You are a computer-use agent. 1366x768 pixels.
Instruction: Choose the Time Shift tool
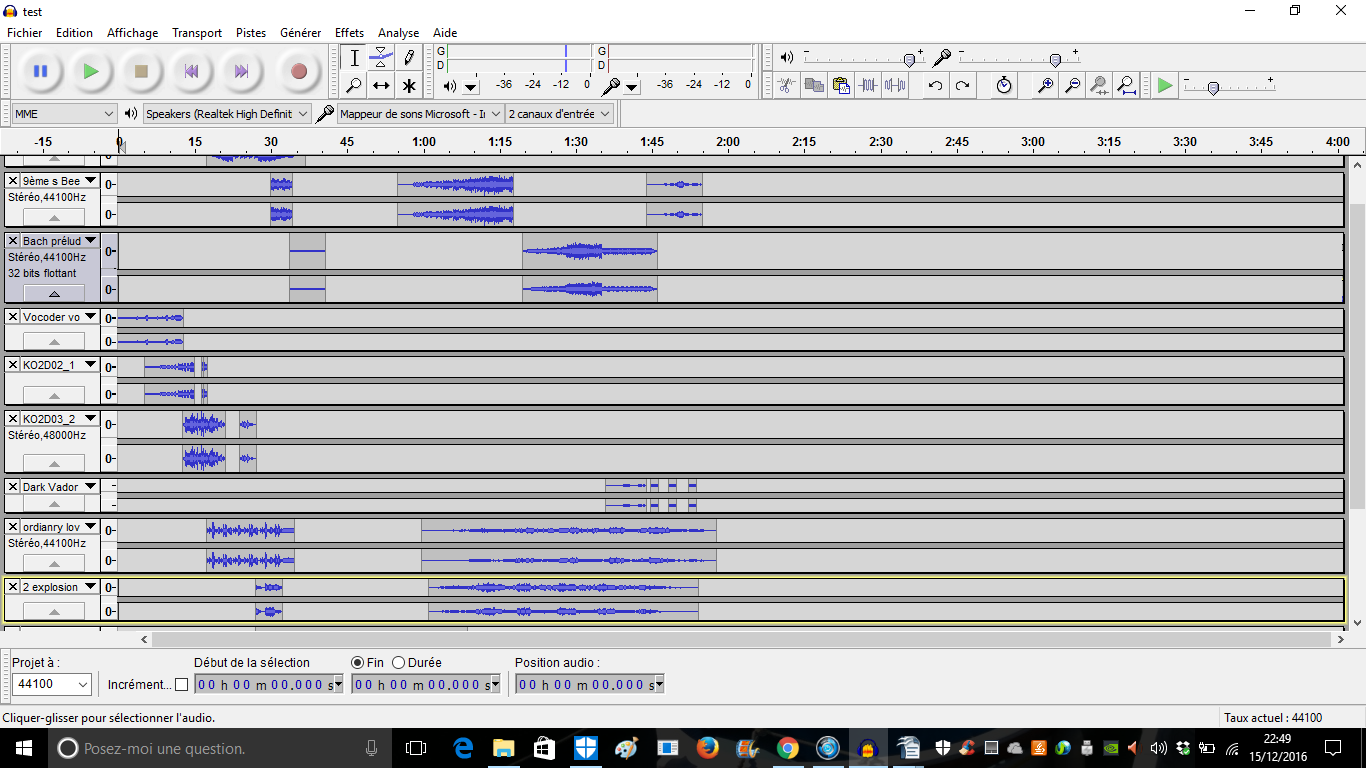click(381, 86)
